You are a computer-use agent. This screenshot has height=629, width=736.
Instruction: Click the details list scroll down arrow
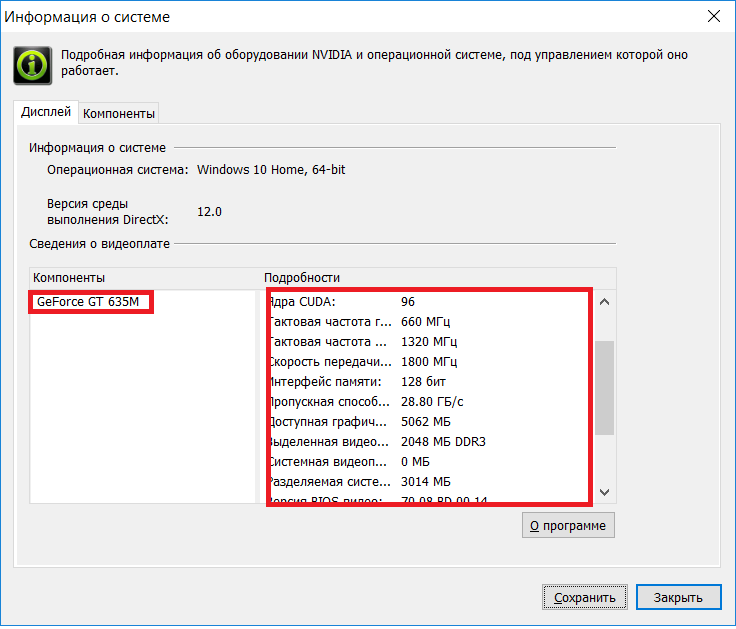pyautogui.click(x=605, y=492)
